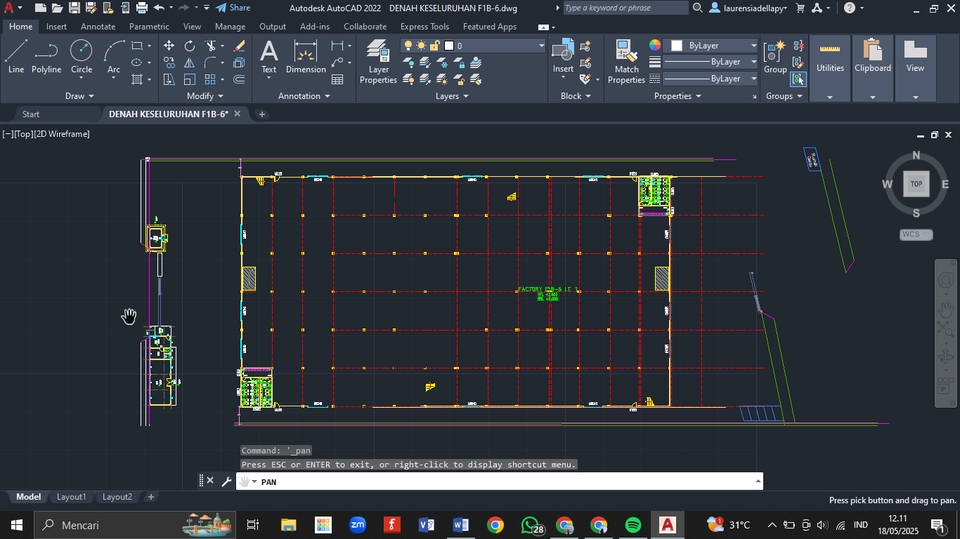This screenshot has height=539, width=960.
Task: Click the ViewCube TOP face
Action: (916, 184)
